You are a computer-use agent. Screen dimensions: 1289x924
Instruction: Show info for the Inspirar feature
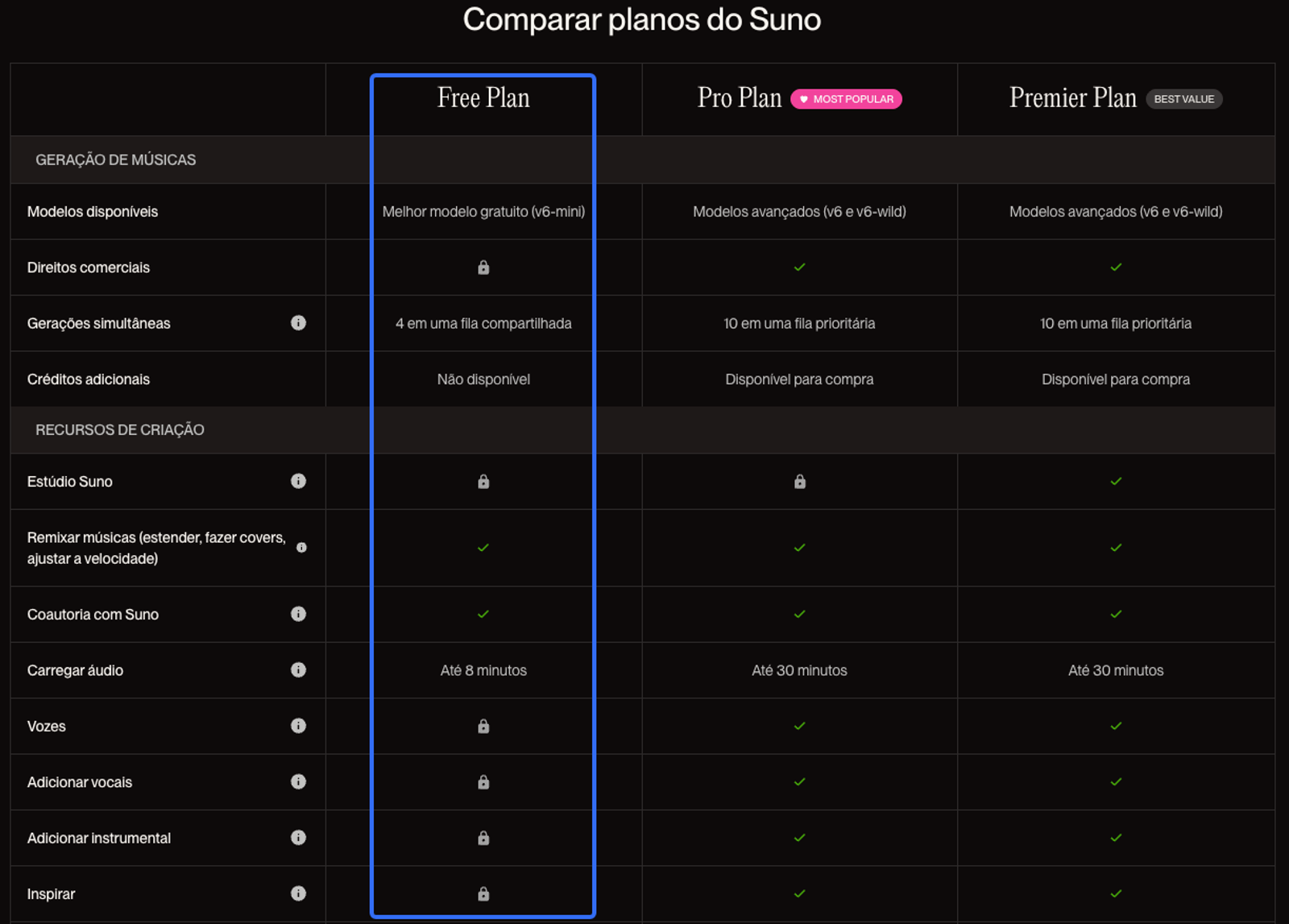click(298, 893)
